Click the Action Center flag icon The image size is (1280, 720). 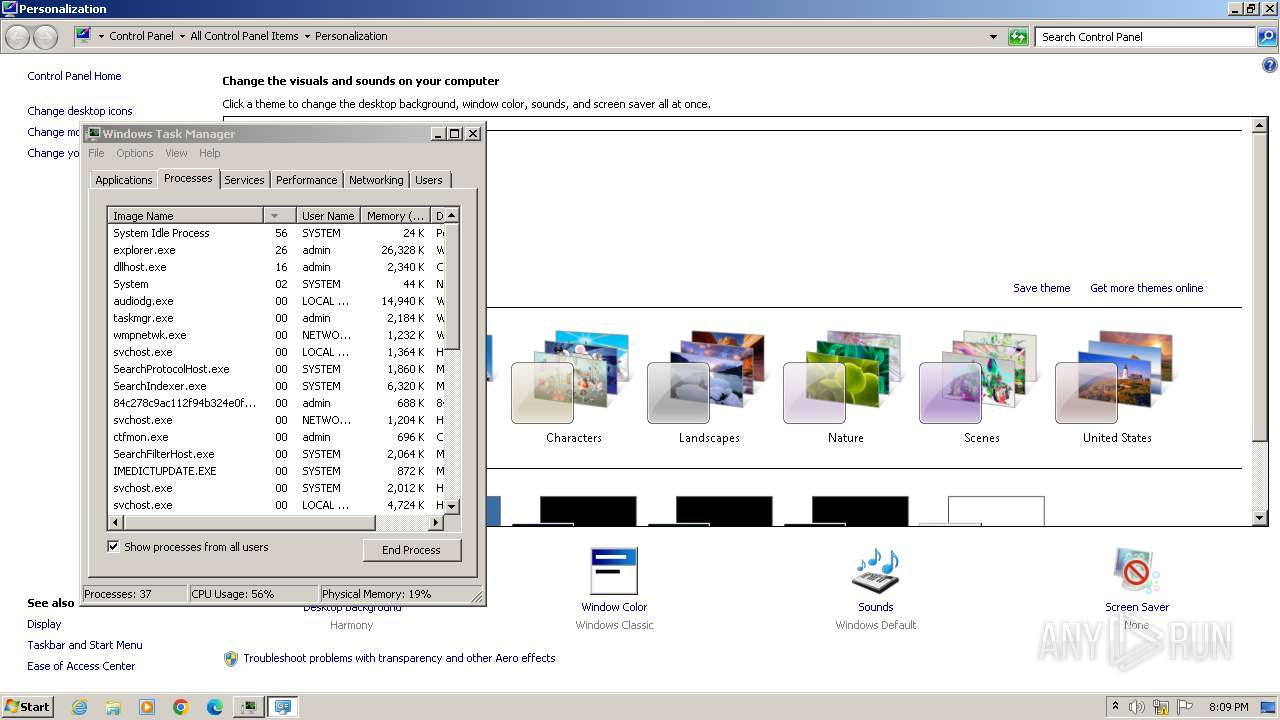tap(1185, 707)
